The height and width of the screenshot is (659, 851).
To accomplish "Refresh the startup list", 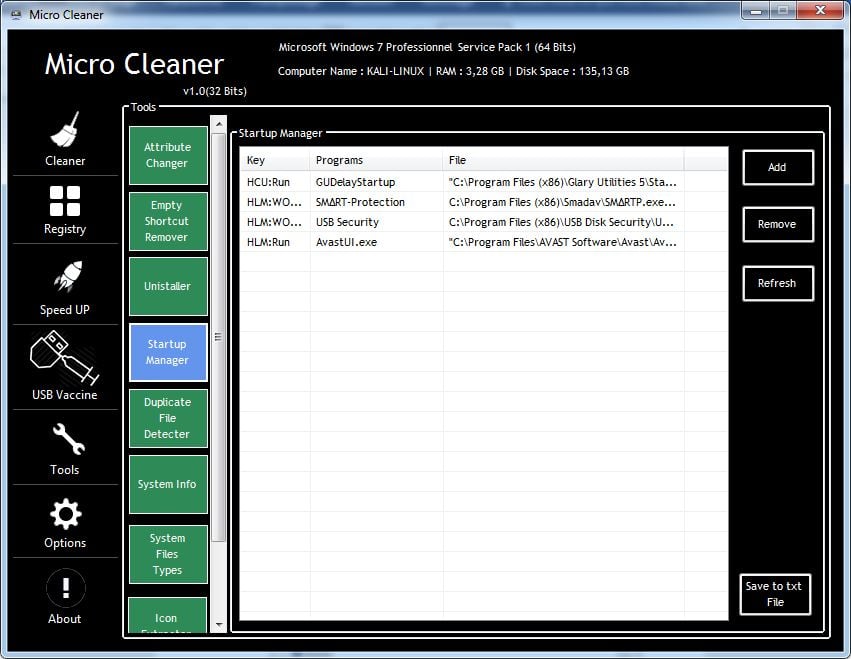I will pyautogui.click(x=778, y=283).
